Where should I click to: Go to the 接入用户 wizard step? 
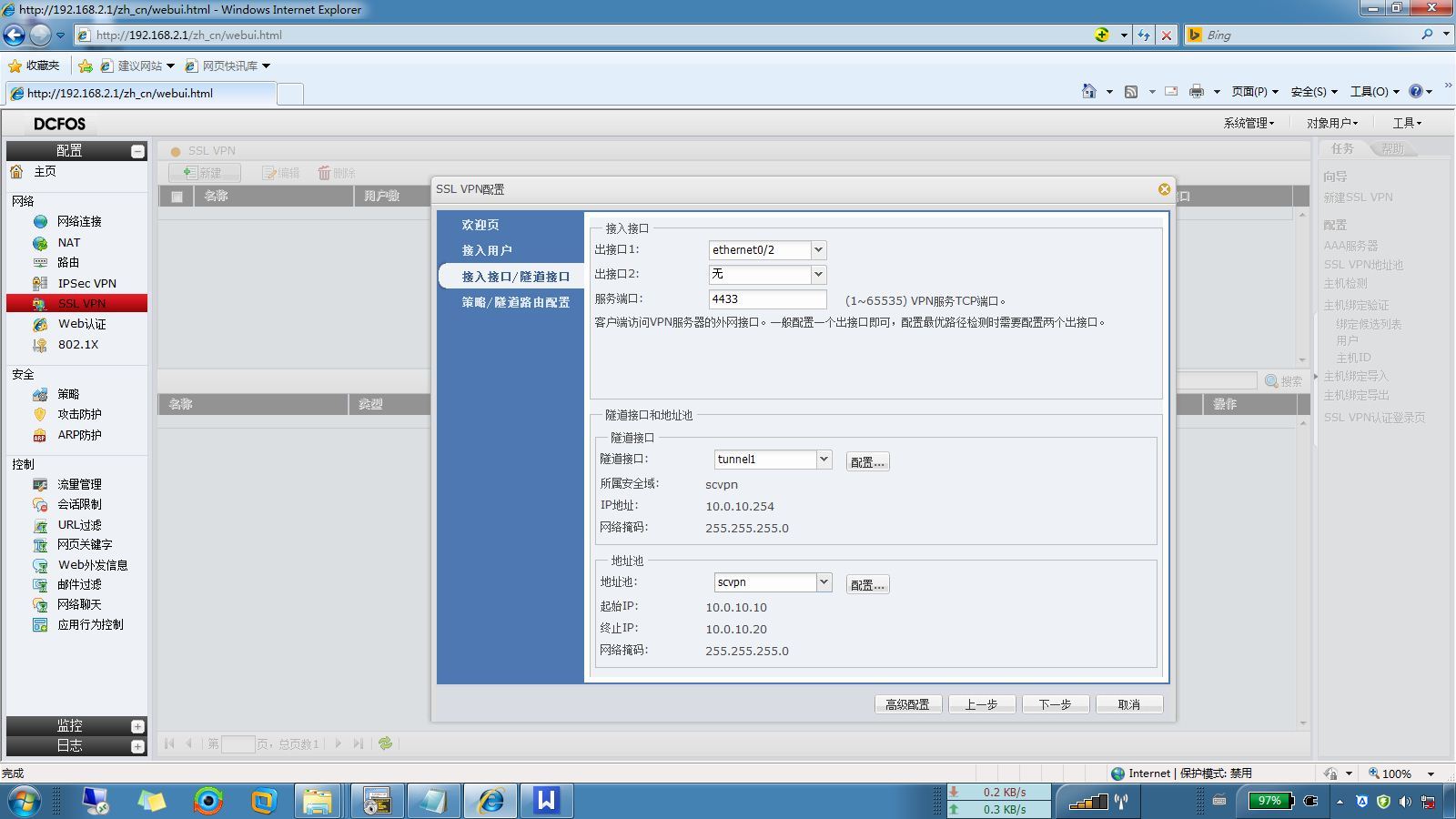[x=487, y=250]
